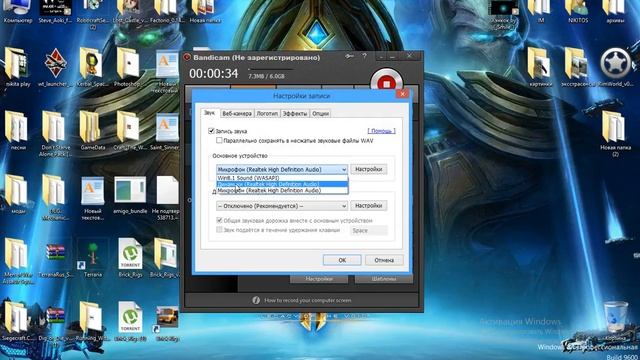The height and width of the screenshot is (360, 640).
Task: Click the info icon beside How to record
Action: (x=256, y=300)
